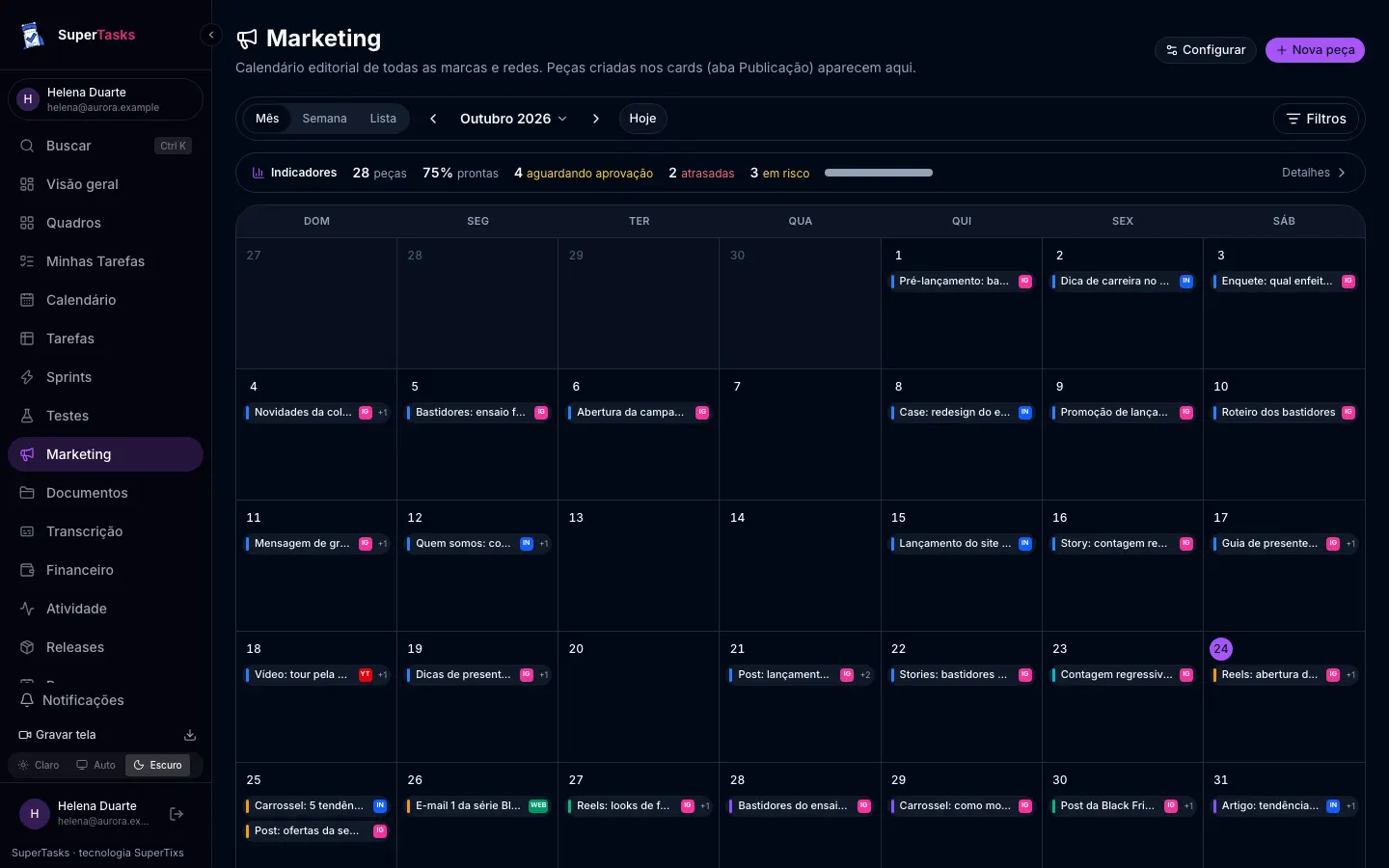1389x868 pixels.
Task: Click the Nova peça button
Action: [x=1315, y=50]
